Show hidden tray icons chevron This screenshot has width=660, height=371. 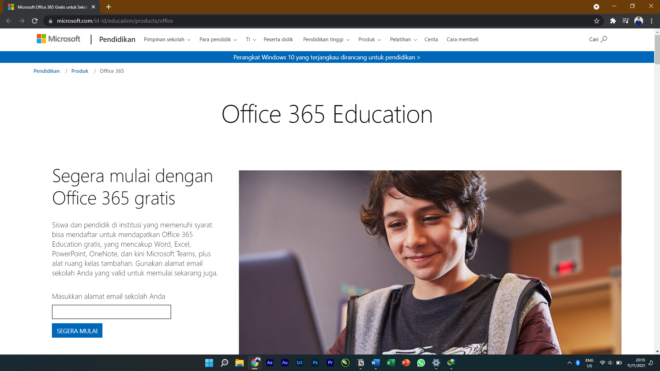(x=569, y=363)
